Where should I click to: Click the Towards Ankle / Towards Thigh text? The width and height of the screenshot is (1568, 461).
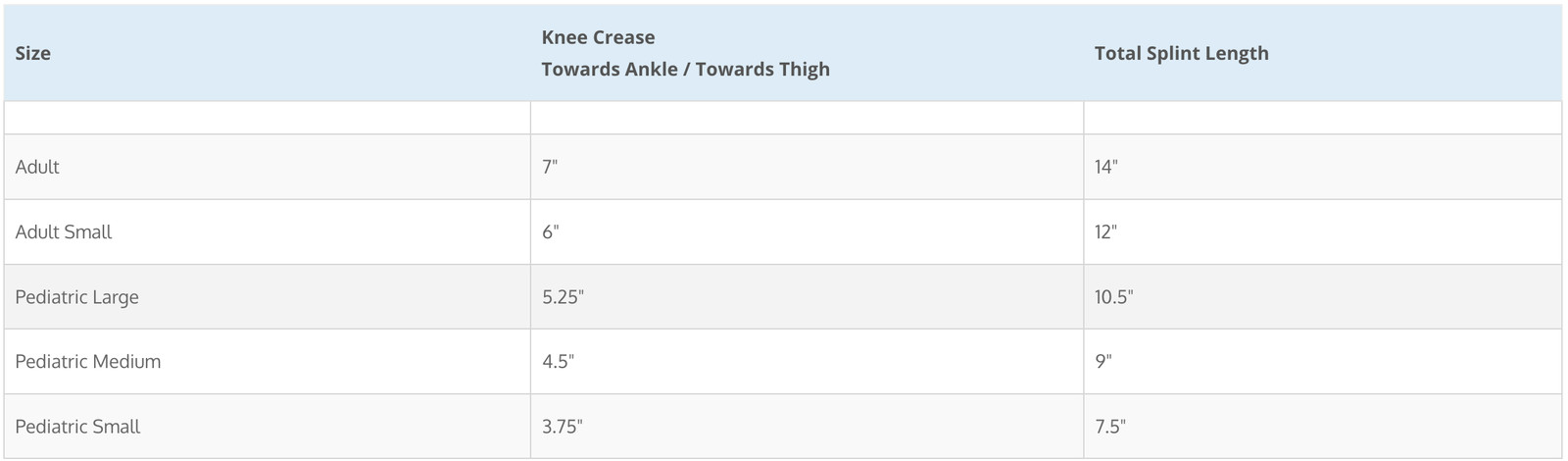point(686,69)
